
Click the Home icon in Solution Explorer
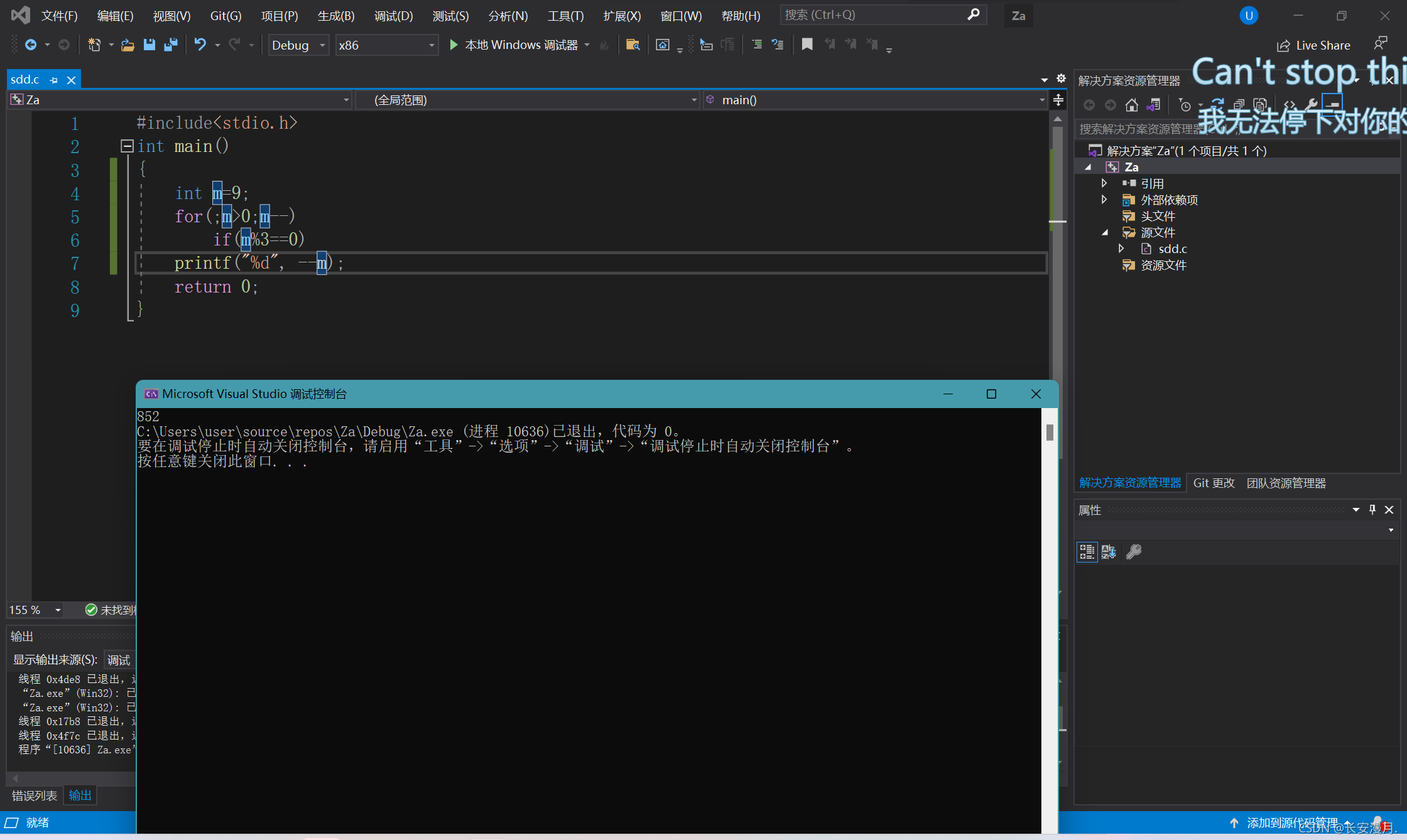click(x=1131, y=105)
